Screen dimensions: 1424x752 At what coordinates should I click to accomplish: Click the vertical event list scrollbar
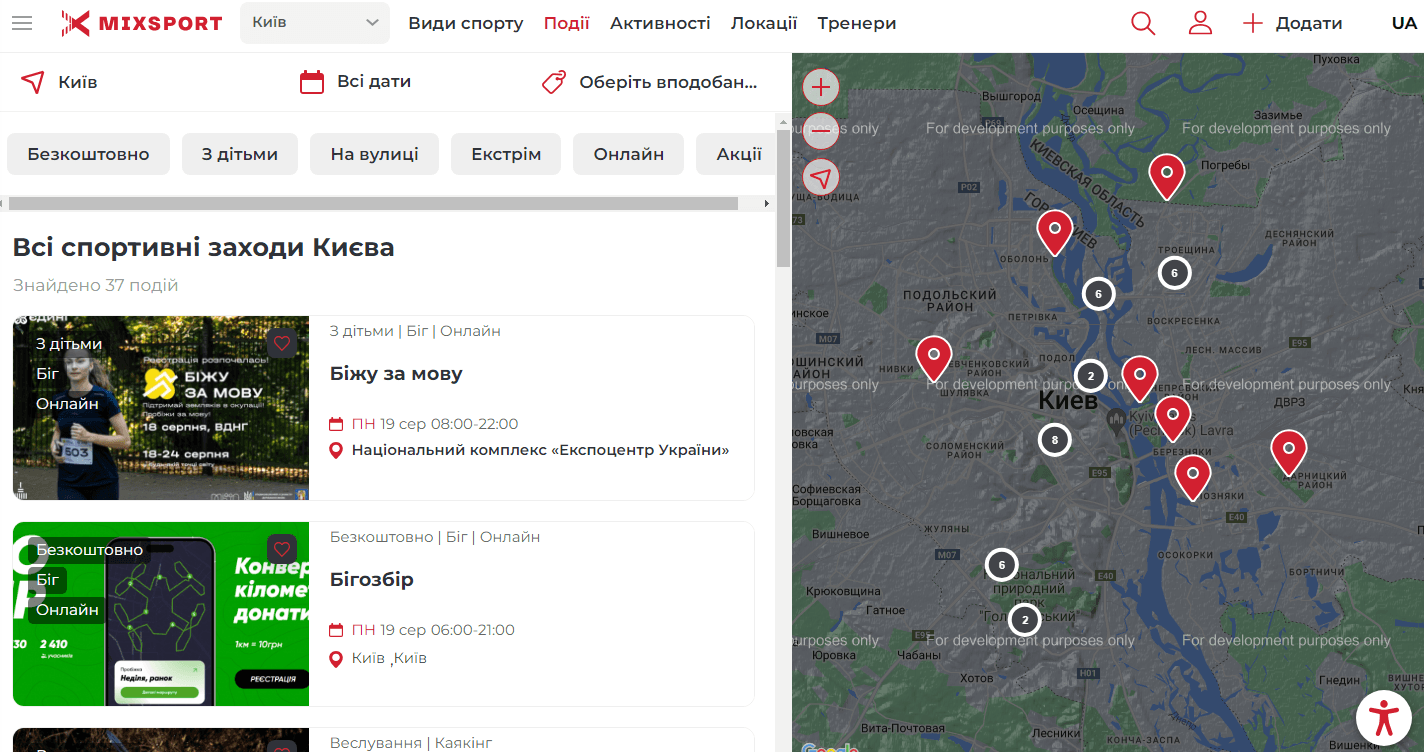783,198
